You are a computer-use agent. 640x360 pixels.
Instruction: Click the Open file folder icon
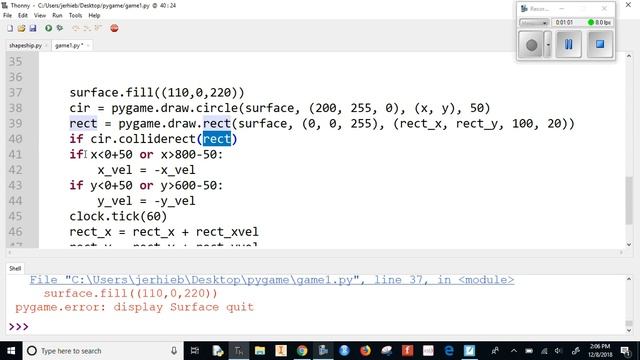(22, 28)
